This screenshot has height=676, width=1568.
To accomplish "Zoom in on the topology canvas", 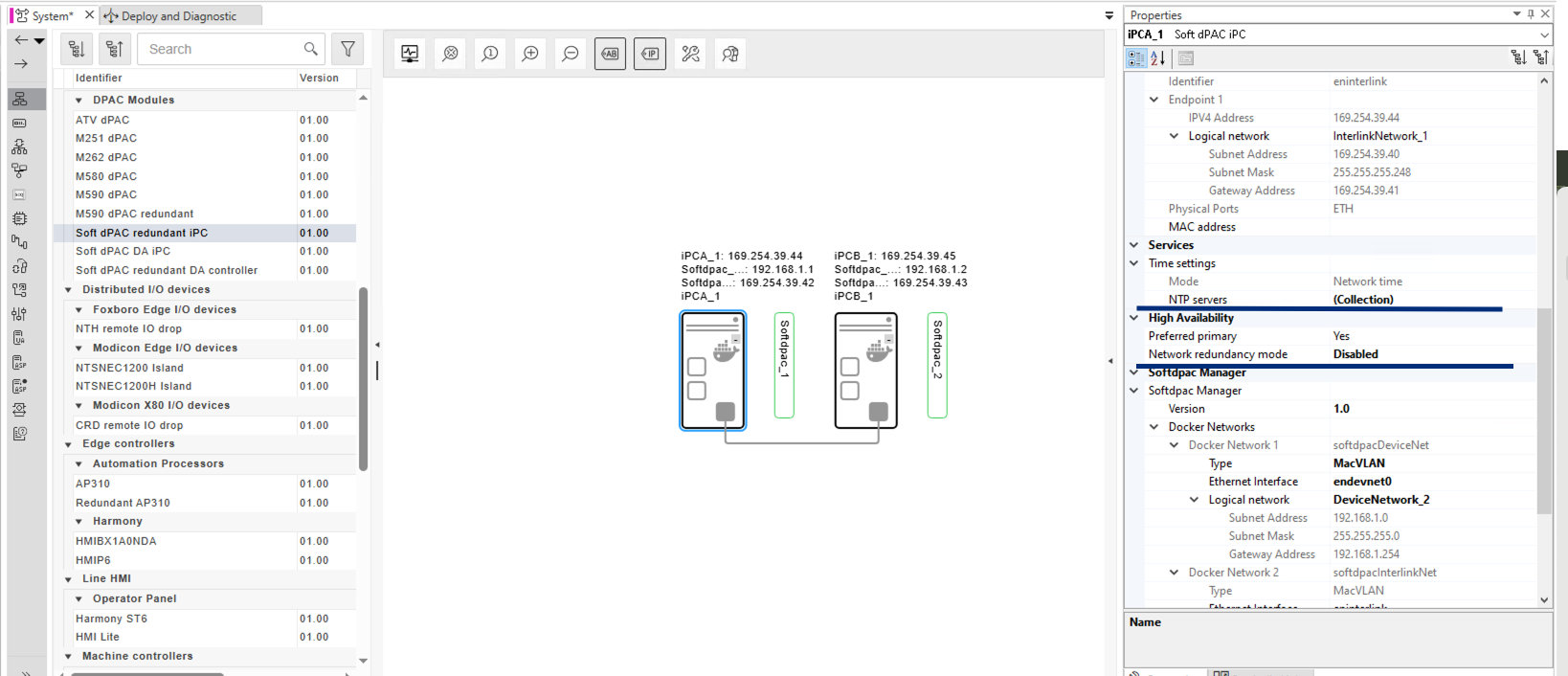I will [x=530, y=54].
